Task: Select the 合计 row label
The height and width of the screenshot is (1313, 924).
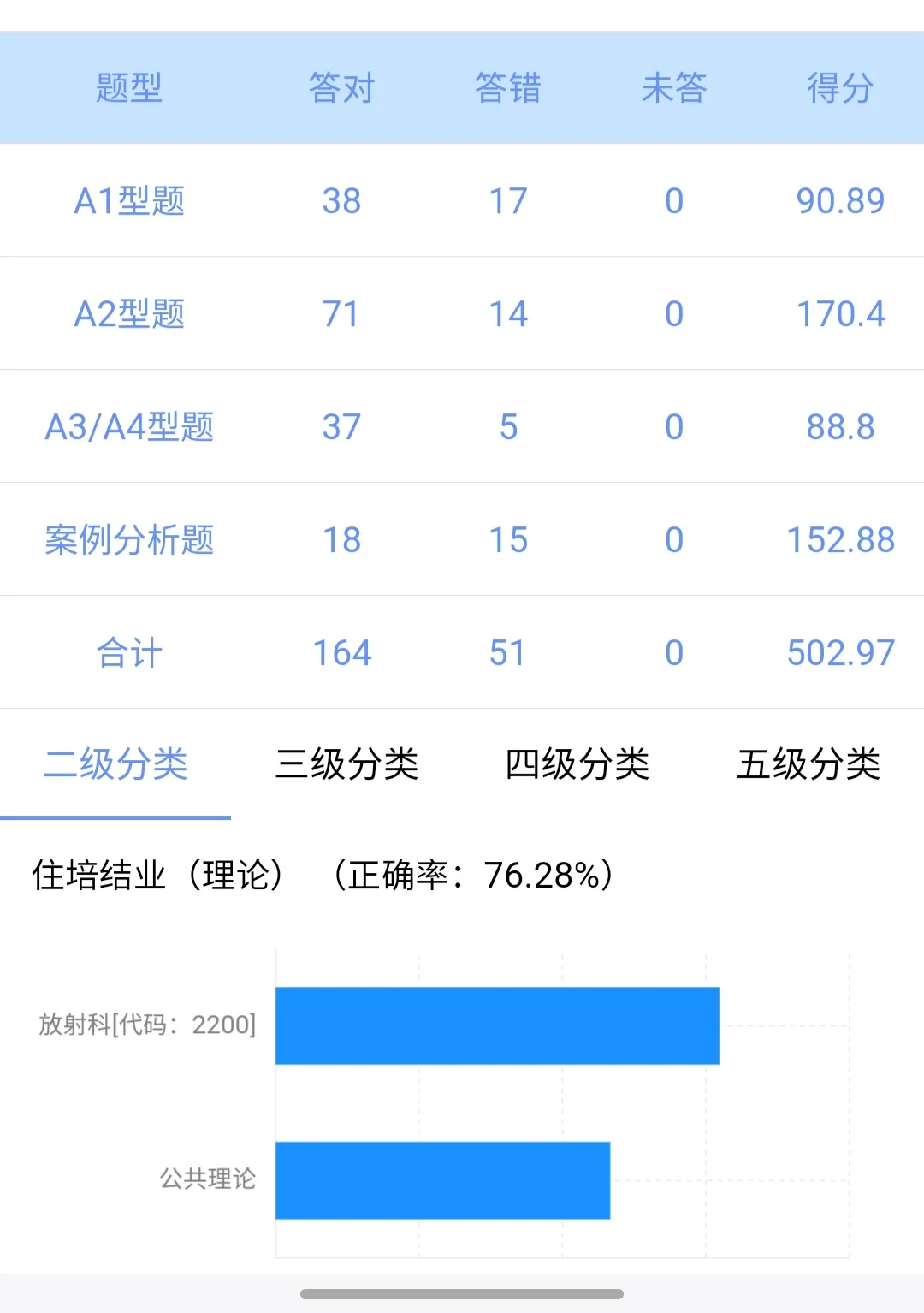Action: point(129,652)
